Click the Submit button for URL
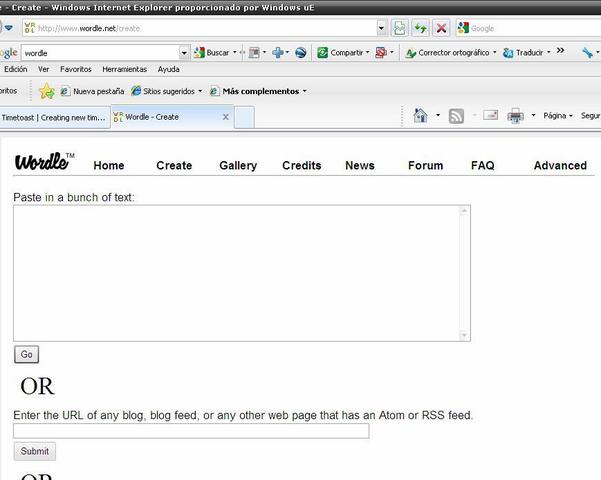601x480 pixels. 34,451
